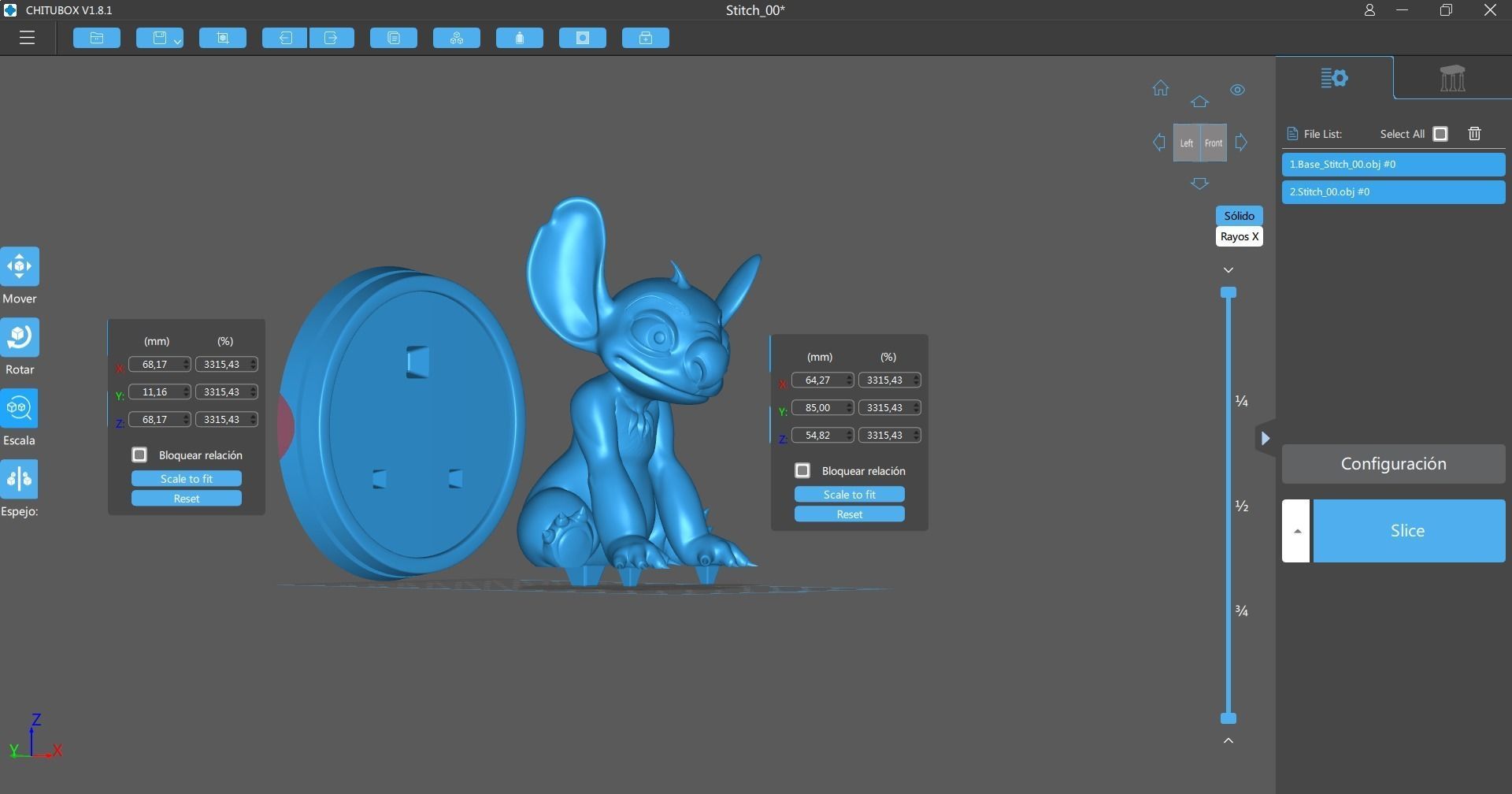Check Bloquear relación in right scale panel
Screen dimensions: 1512x794
coord(802,471)
